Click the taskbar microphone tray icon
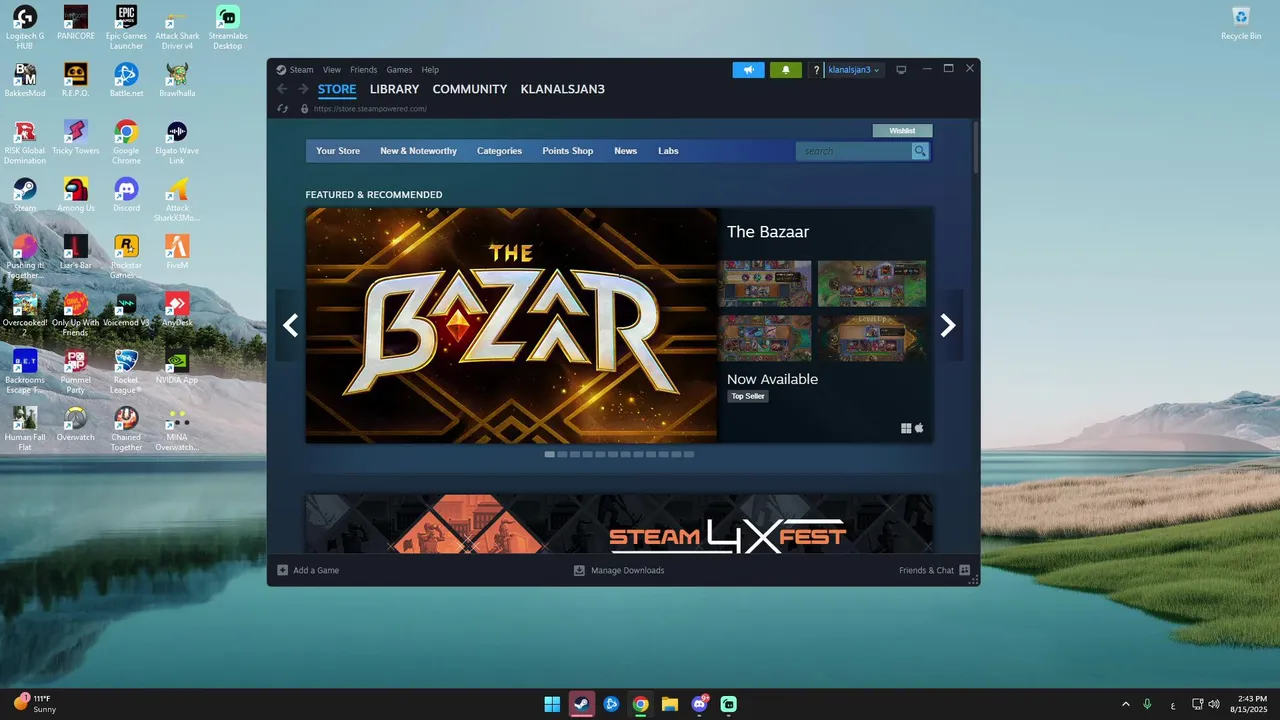1280x720 pixels. [x=1147, y=704]
